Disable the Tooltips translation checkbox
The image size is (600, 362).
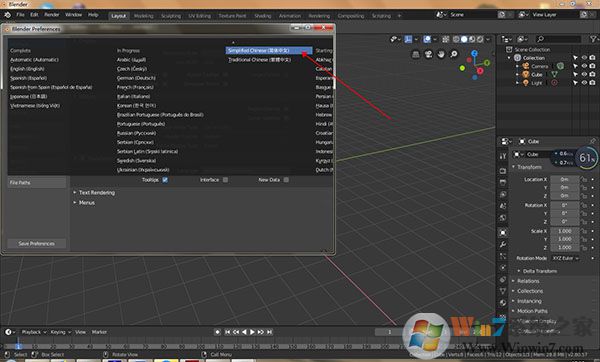(165, 180)
